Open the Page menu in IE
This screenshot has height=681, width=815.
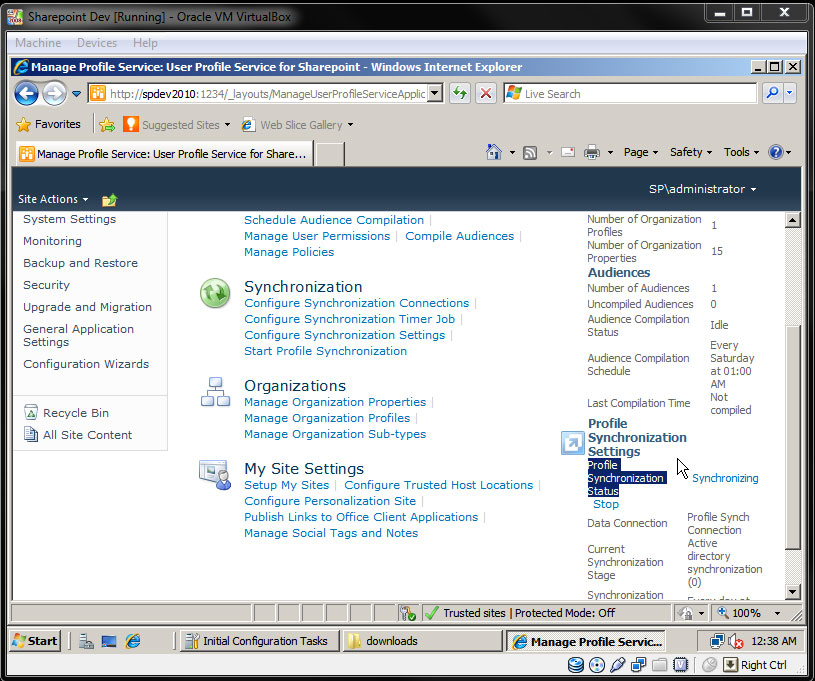tap(641, 152)
